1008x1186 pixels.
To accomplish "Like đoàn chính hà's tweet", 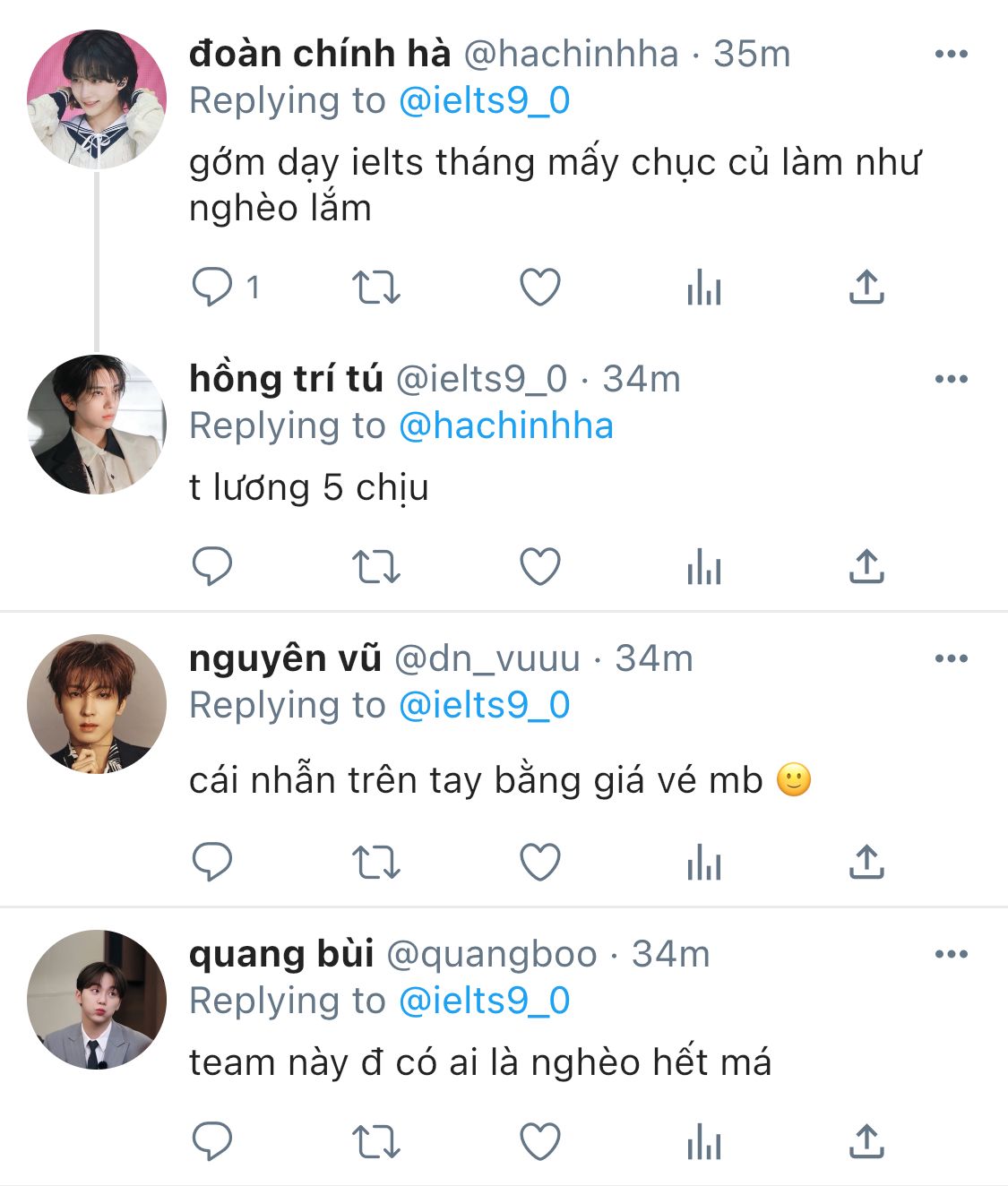I will click(x=540, y=288).
